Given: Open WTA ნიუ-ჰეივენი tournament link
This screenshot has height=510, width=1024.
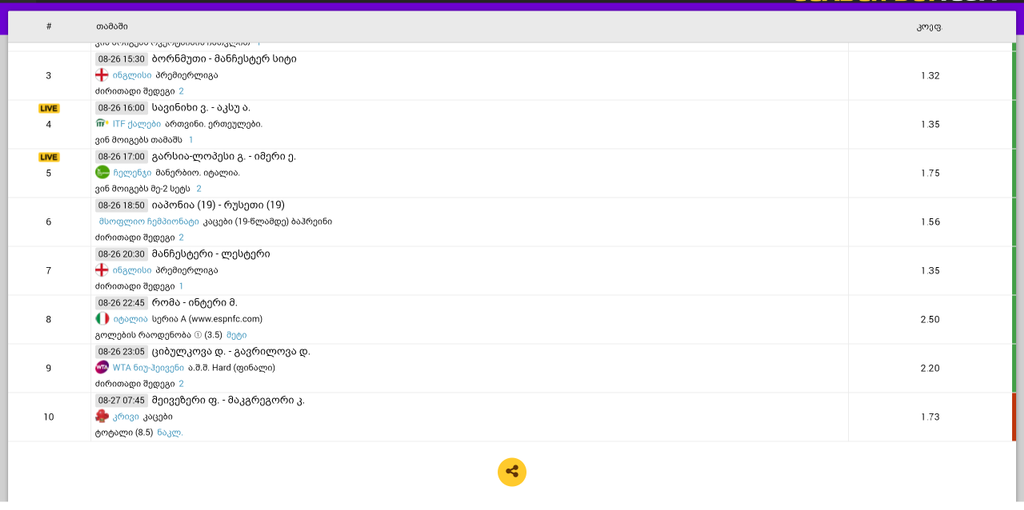Looking at the screenshot, I should pos(148,367).
